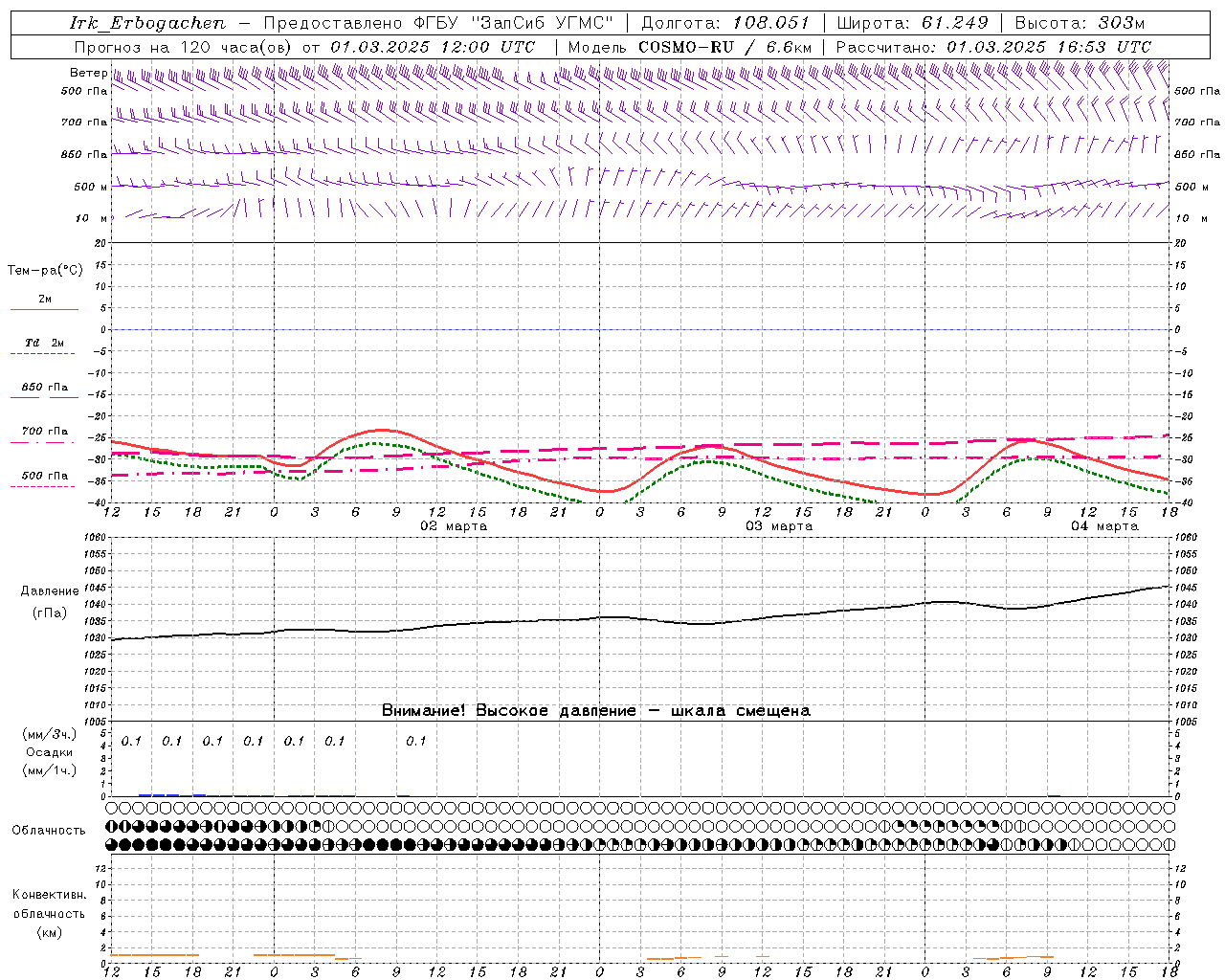Select the "02 марта" date label

[455, 526]
